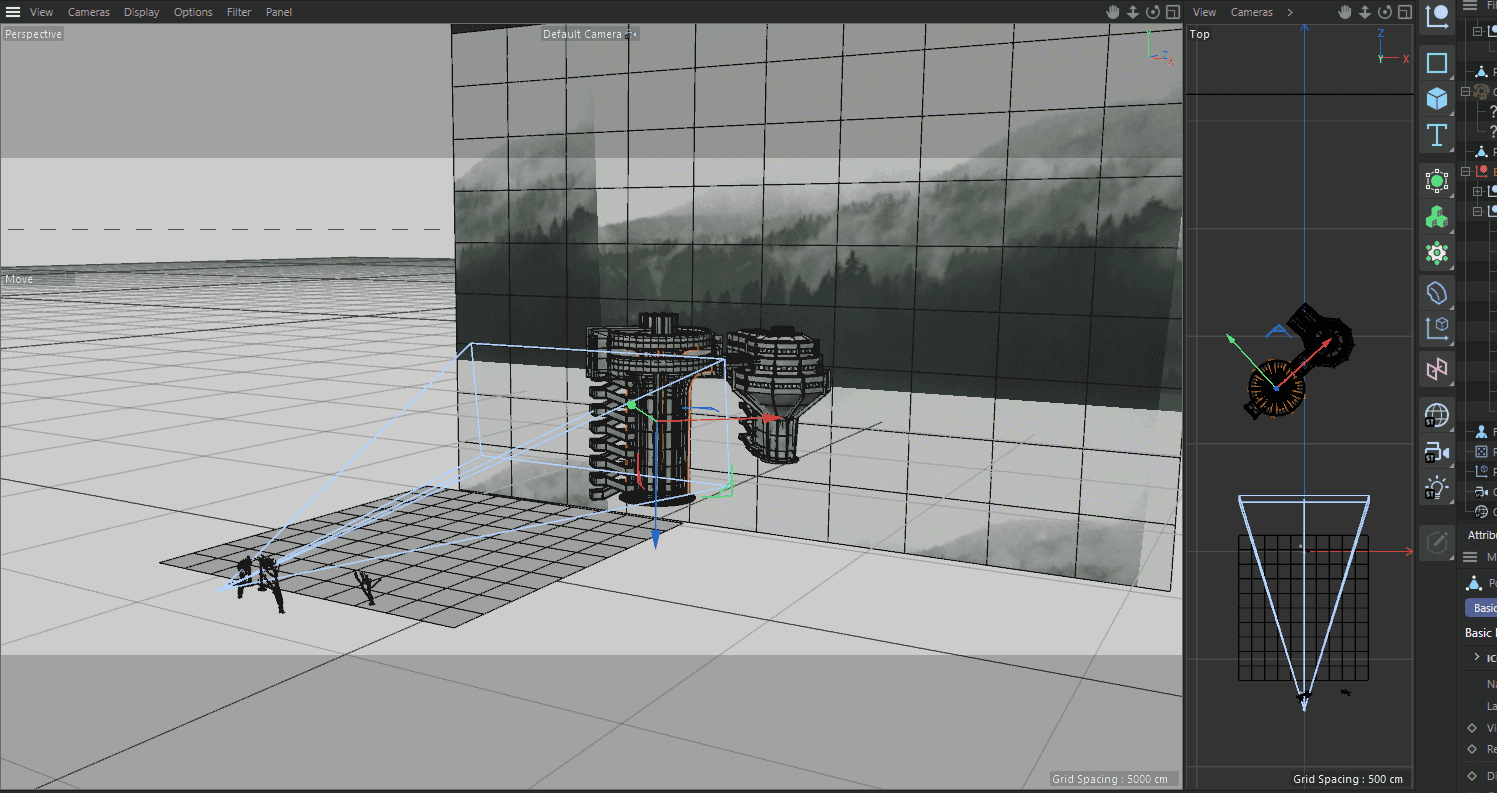
Task: Toggle keyframe diamond beside Di... property
Action: pyautogui.click(x=1471, y=775)
